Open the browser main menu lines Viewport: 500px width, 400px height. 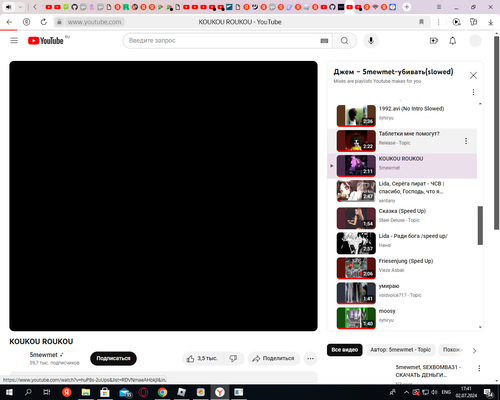click(439, 7)
